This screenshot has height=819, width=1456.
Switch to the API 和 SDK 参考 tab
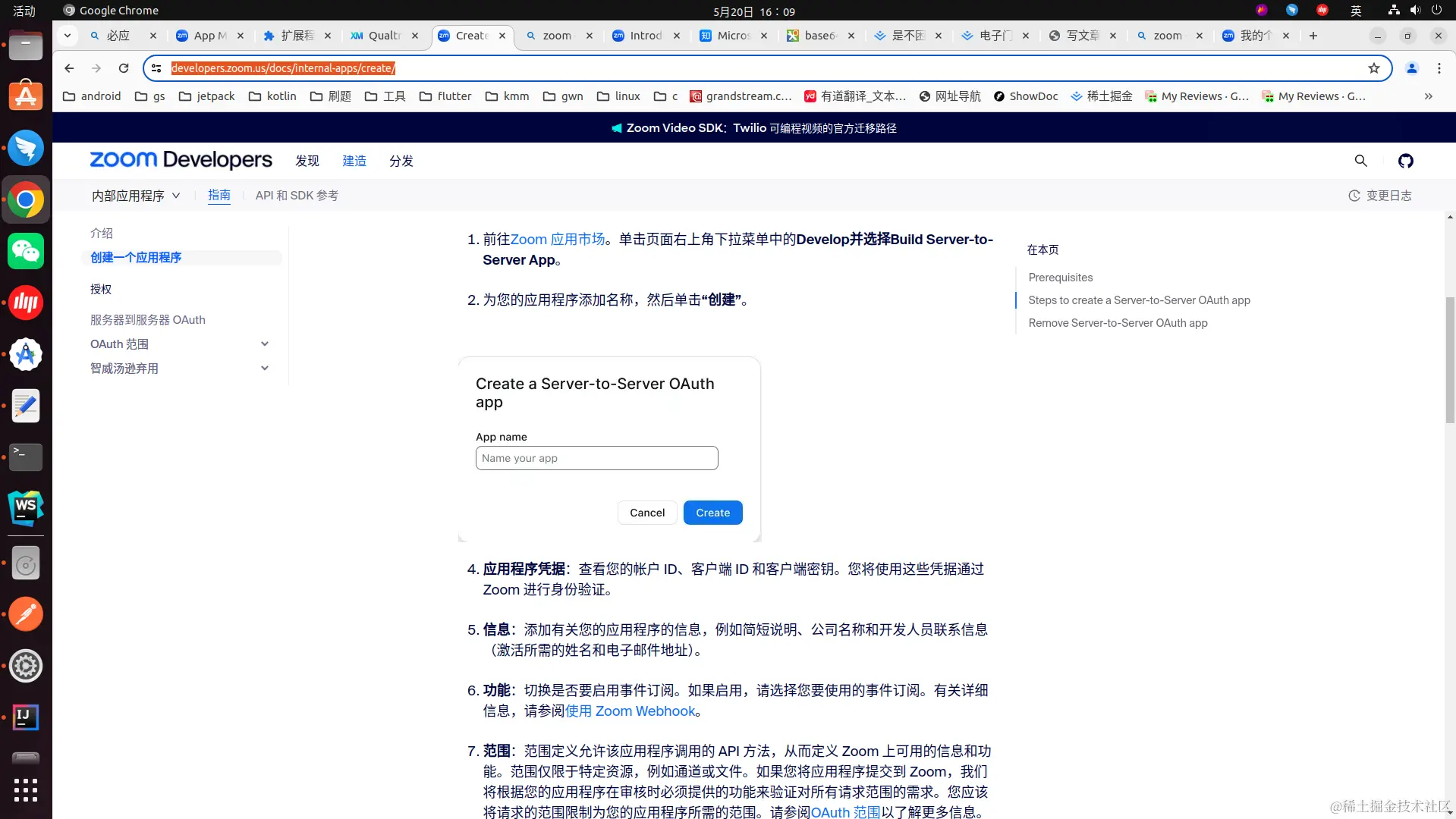tap(297, 196)
